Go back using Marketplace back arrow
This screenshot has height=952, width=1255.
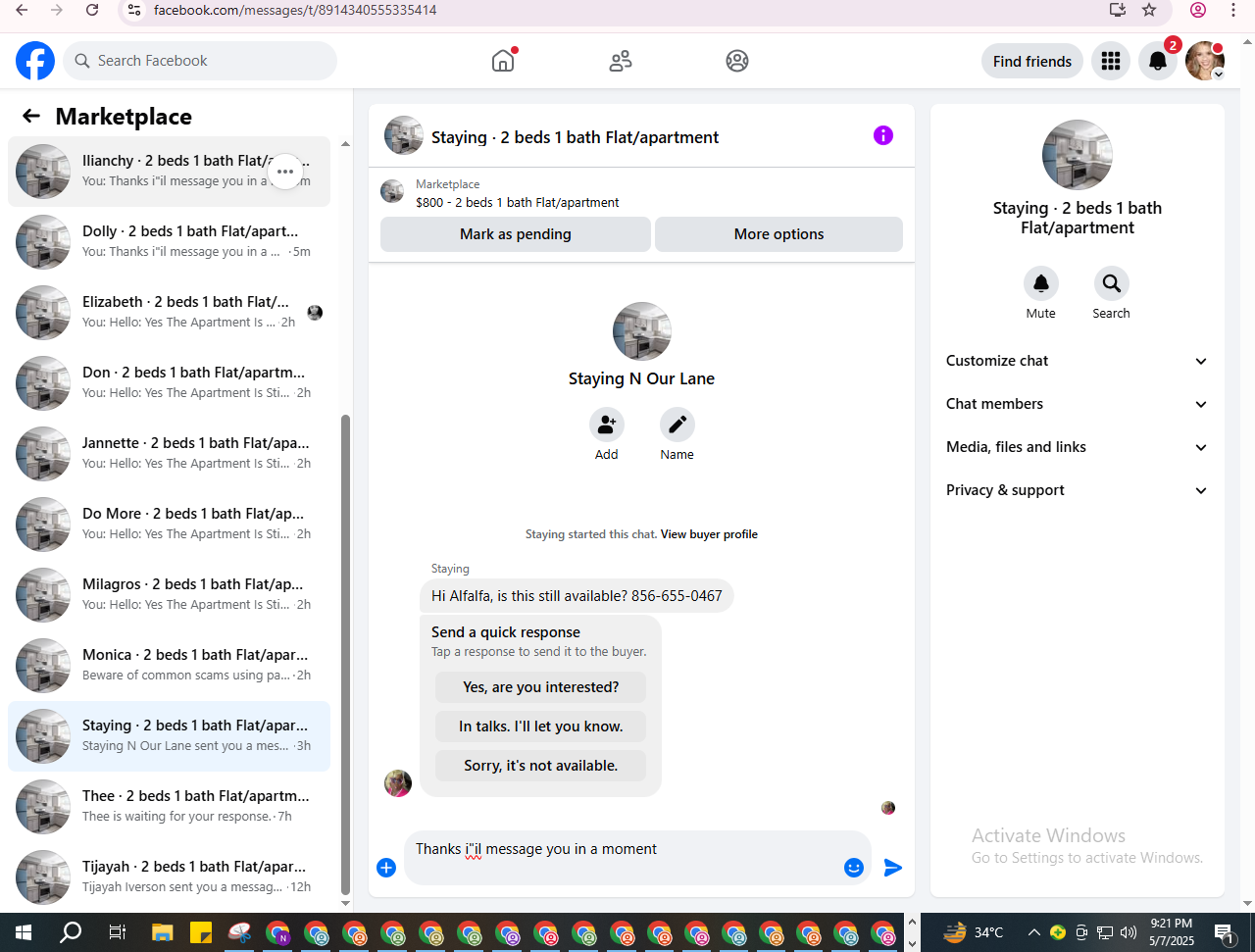click(31, 116)
